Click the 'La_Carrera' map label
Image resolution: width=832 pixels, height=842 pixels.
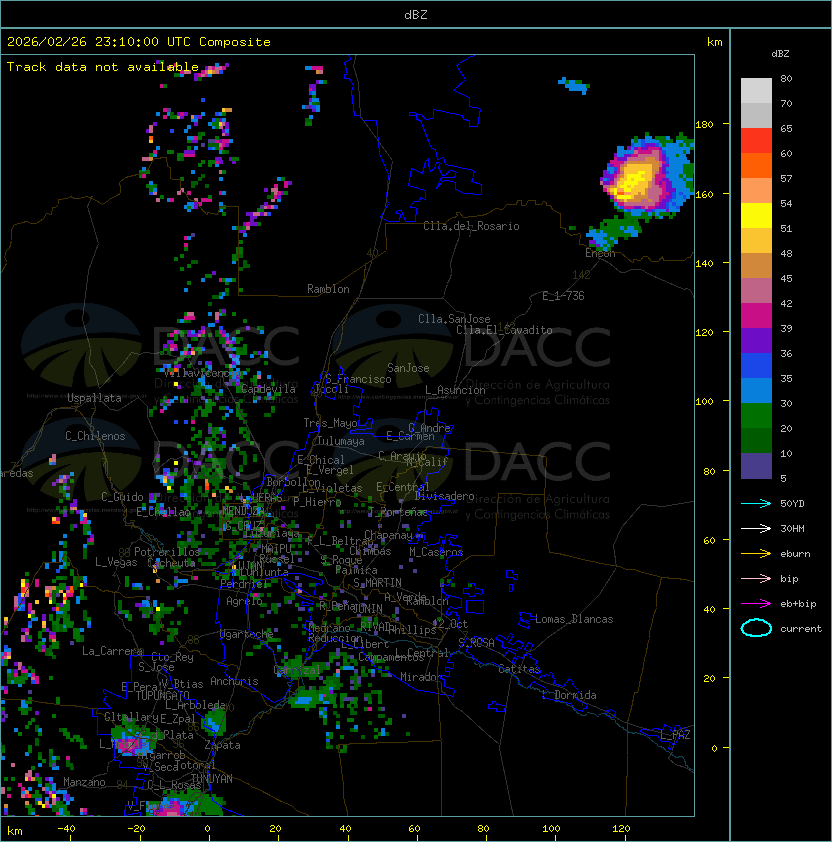pyautogui.click(x=112, y=651)
